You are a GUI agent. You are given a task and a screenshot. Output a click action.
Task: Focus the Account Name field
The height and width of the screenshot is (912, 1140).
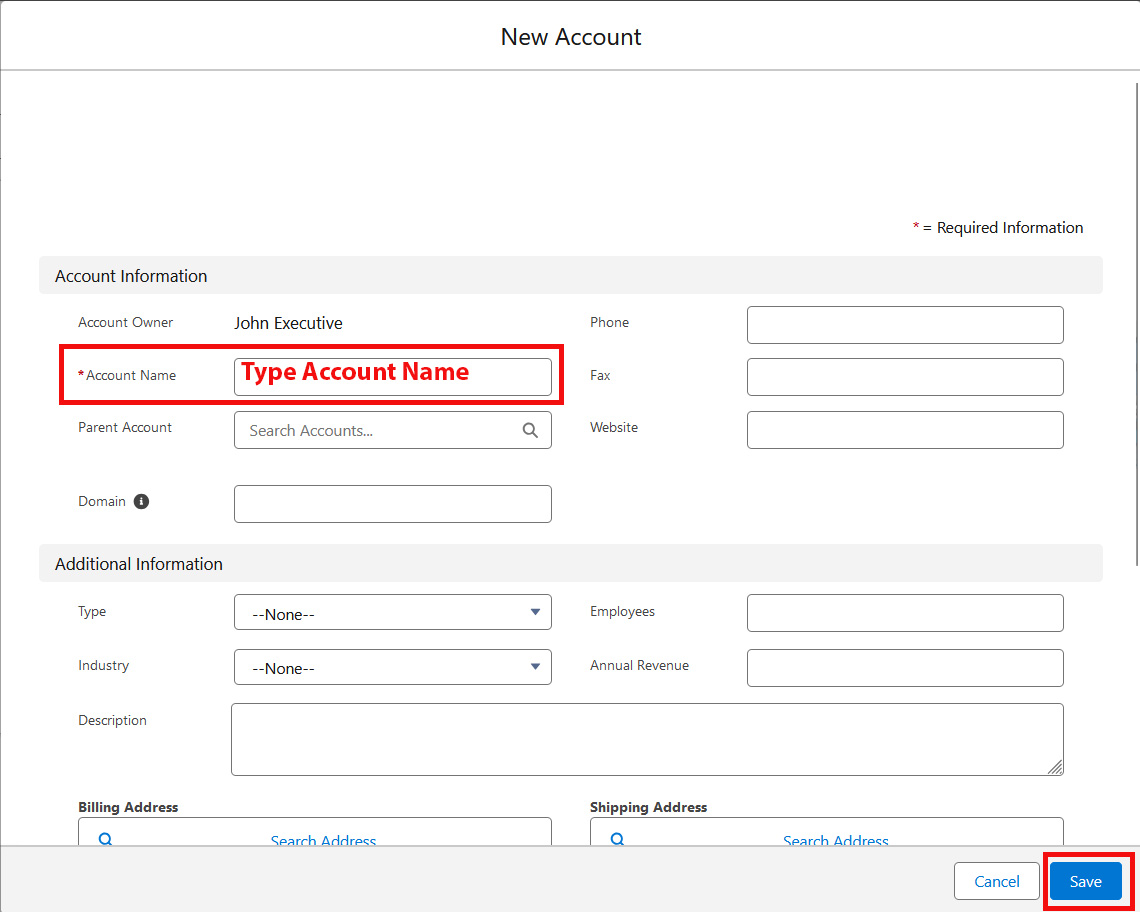(392, 376)
